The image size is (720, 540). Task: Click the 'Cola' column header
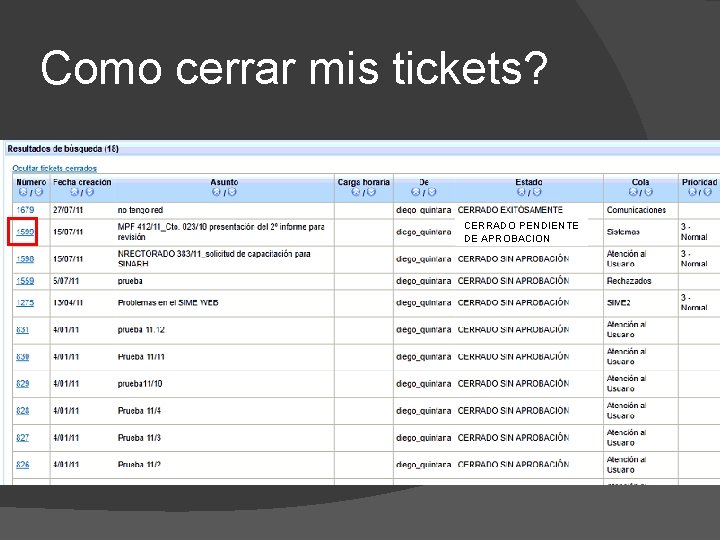(x=641, y=182)
